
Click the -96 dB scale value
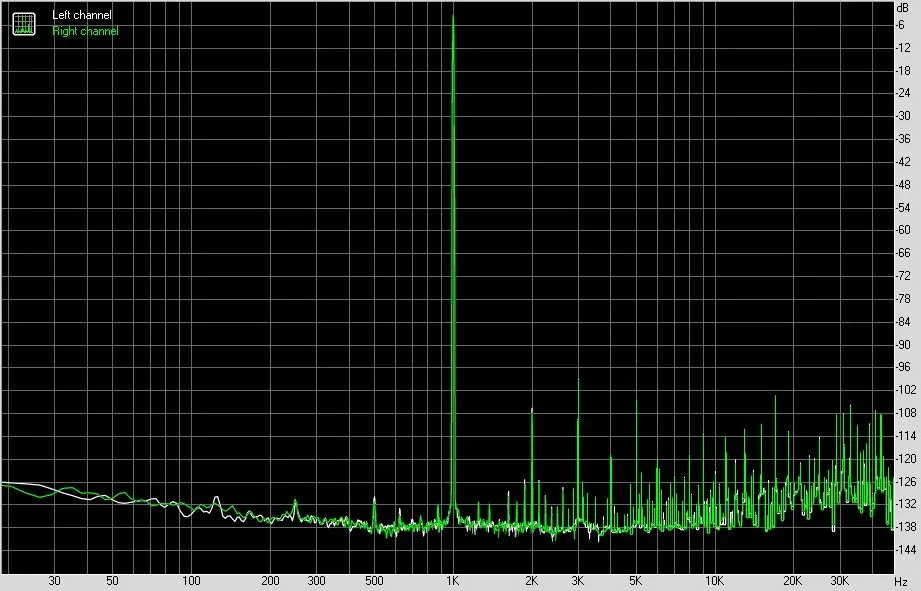pyautogui.click(x=903, y=367)
